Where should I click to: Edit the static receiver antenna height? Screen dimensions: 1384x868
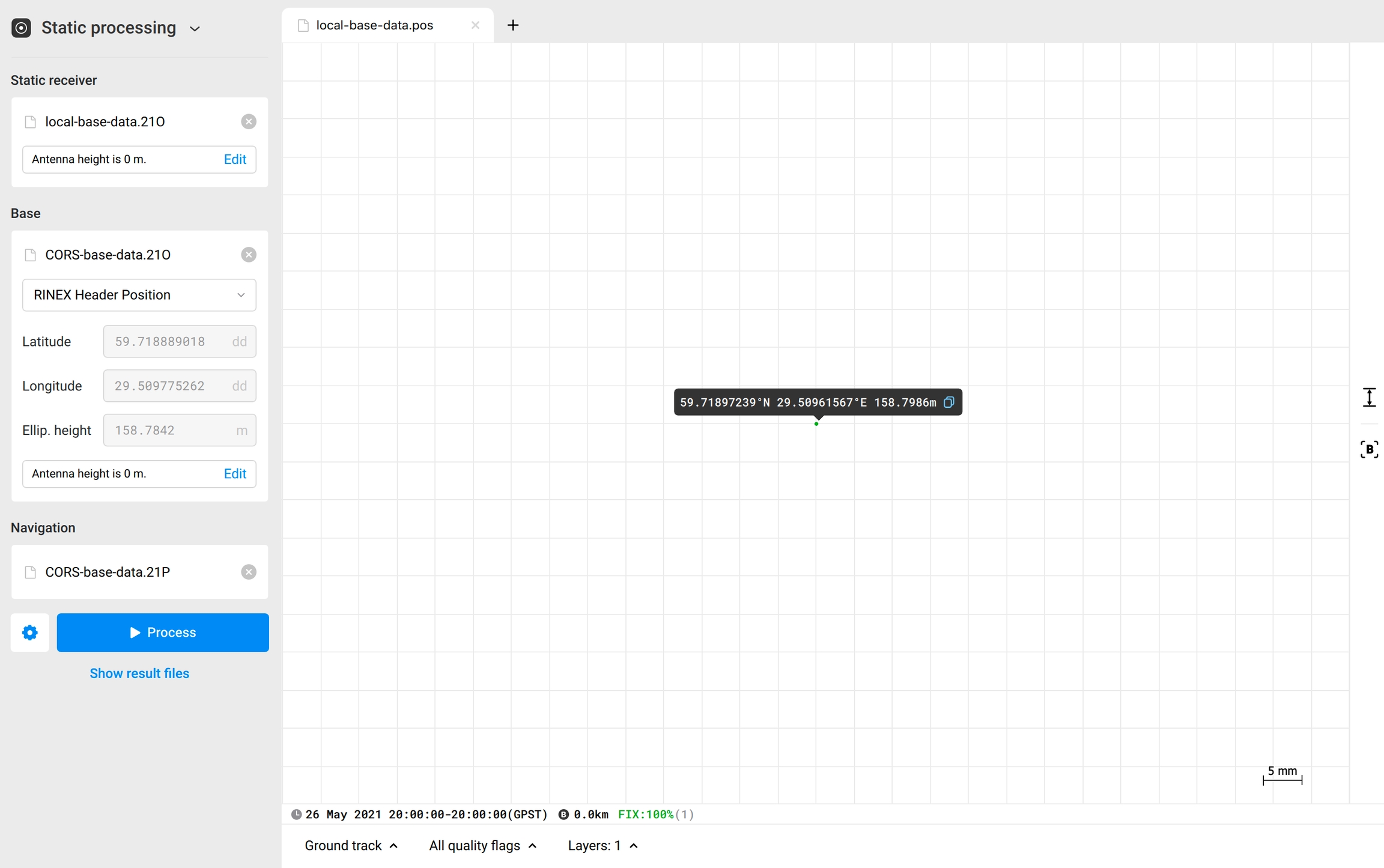[x=235, y=159]
